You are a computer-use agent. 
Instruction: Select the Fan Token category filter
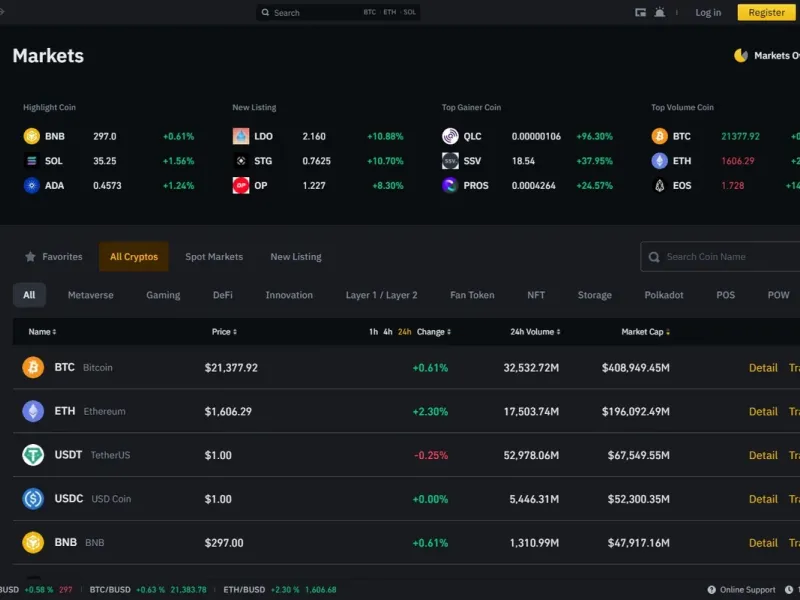(x=472, y=295)
